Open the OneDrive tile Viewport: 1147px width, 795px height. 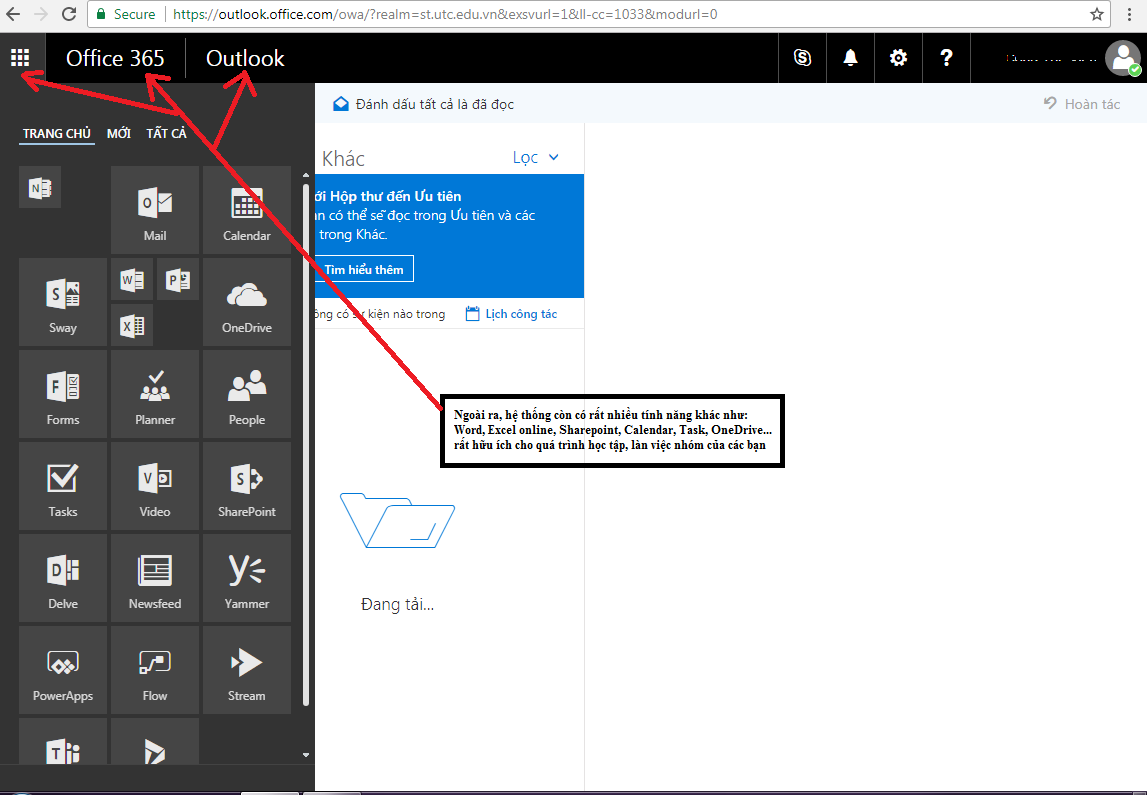(x=247, y=302)
